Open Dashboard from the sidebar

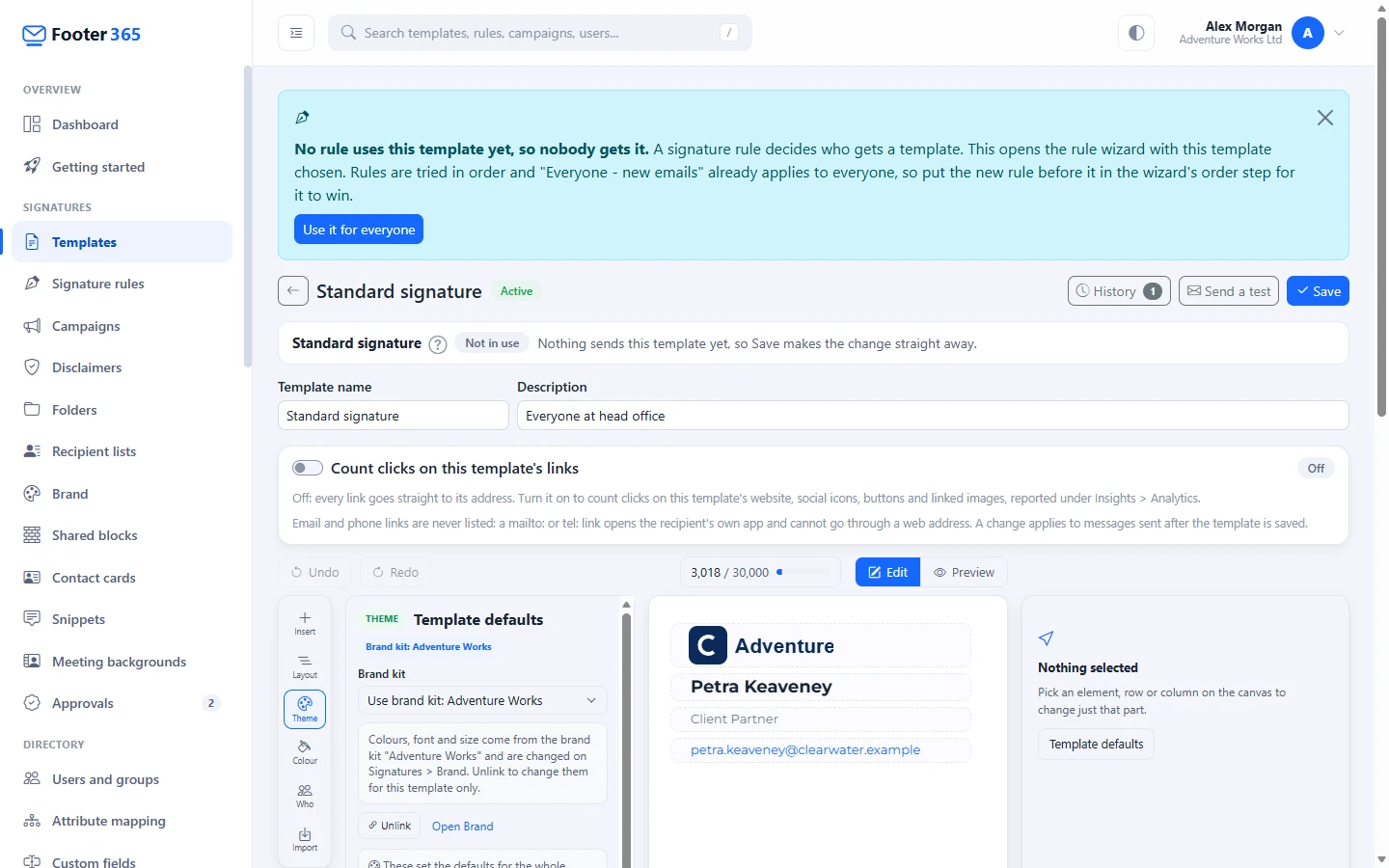tap(122, 124)
